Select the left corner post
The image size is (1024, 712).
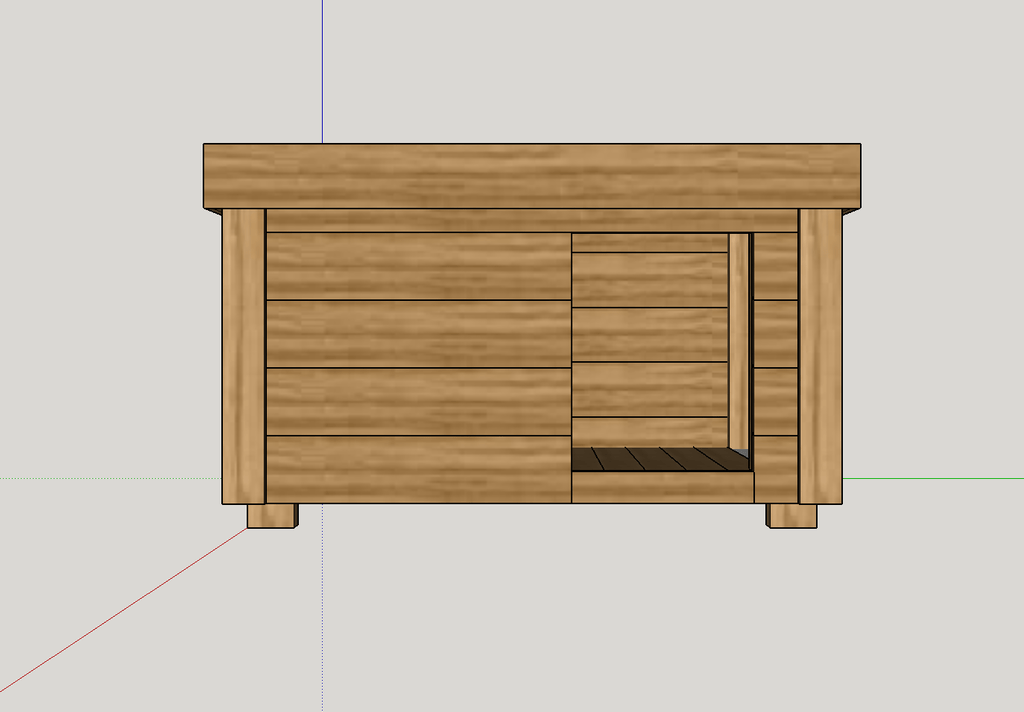tap(244, 357)
